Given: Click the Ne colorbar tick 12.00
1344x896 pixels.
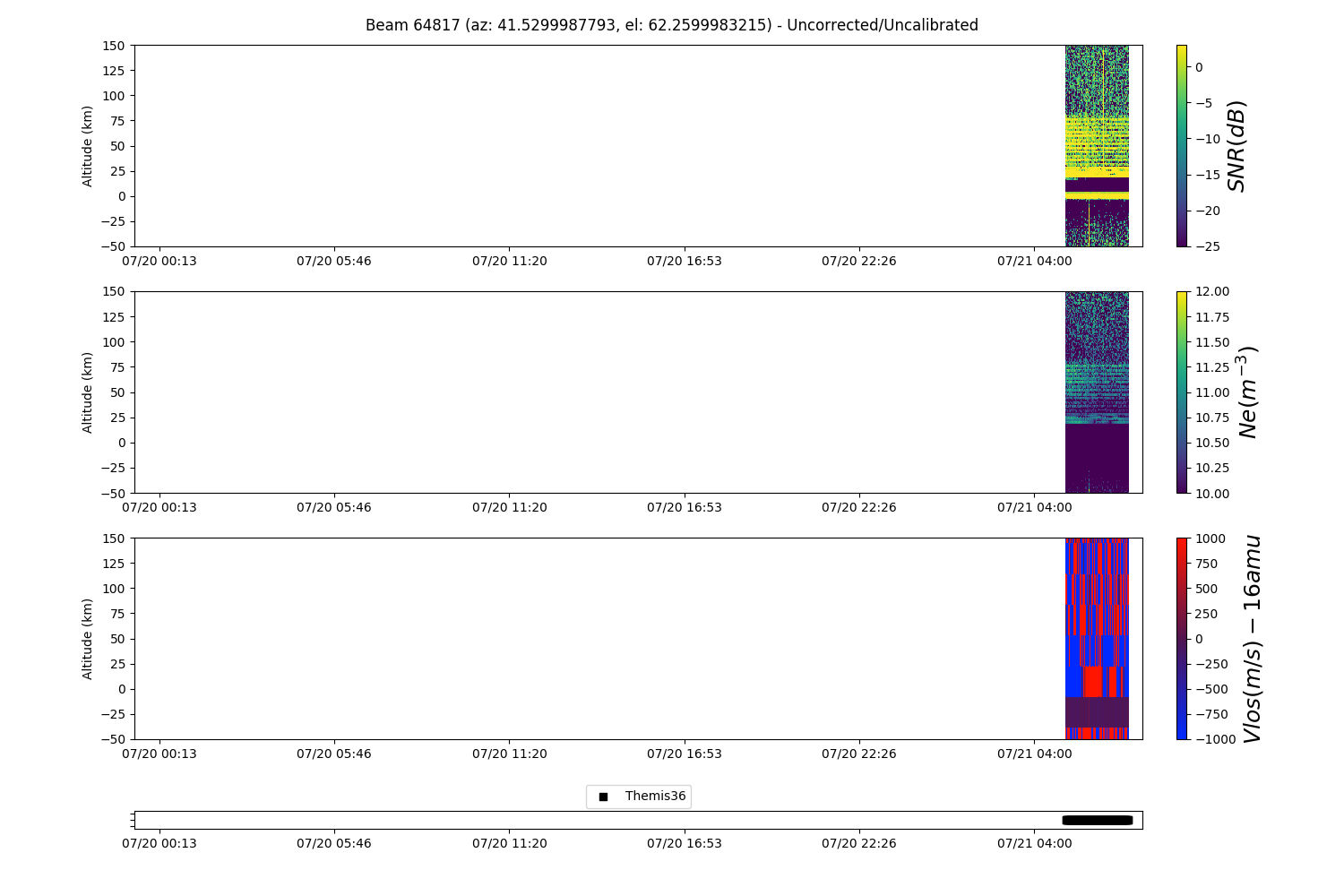Looking at the screenshot, I should coord(1211,291).
